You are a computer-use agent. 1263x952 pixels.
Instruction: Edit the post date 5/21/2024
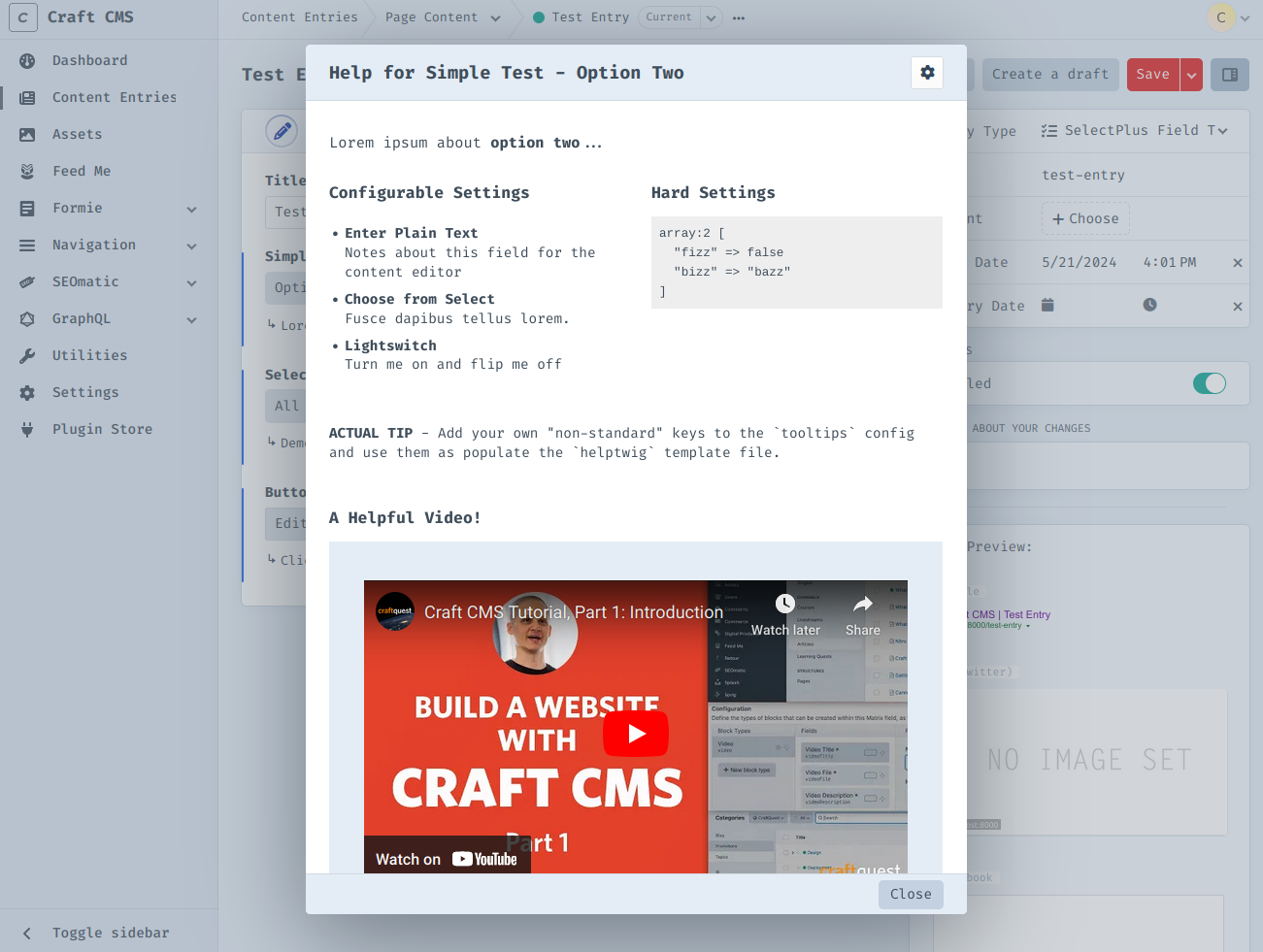tap(1080, 262)
